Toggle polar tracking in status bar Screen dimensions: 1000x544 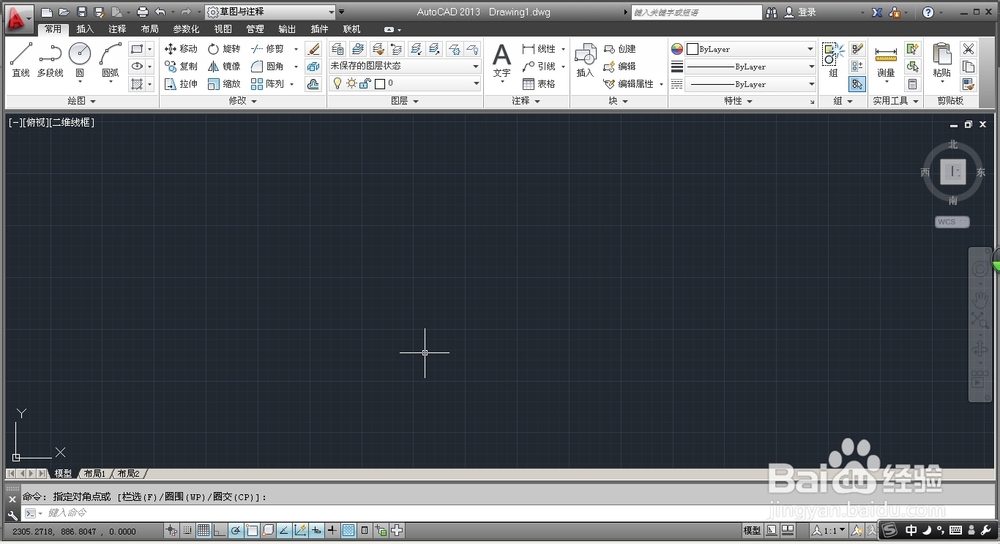point(235,531)
